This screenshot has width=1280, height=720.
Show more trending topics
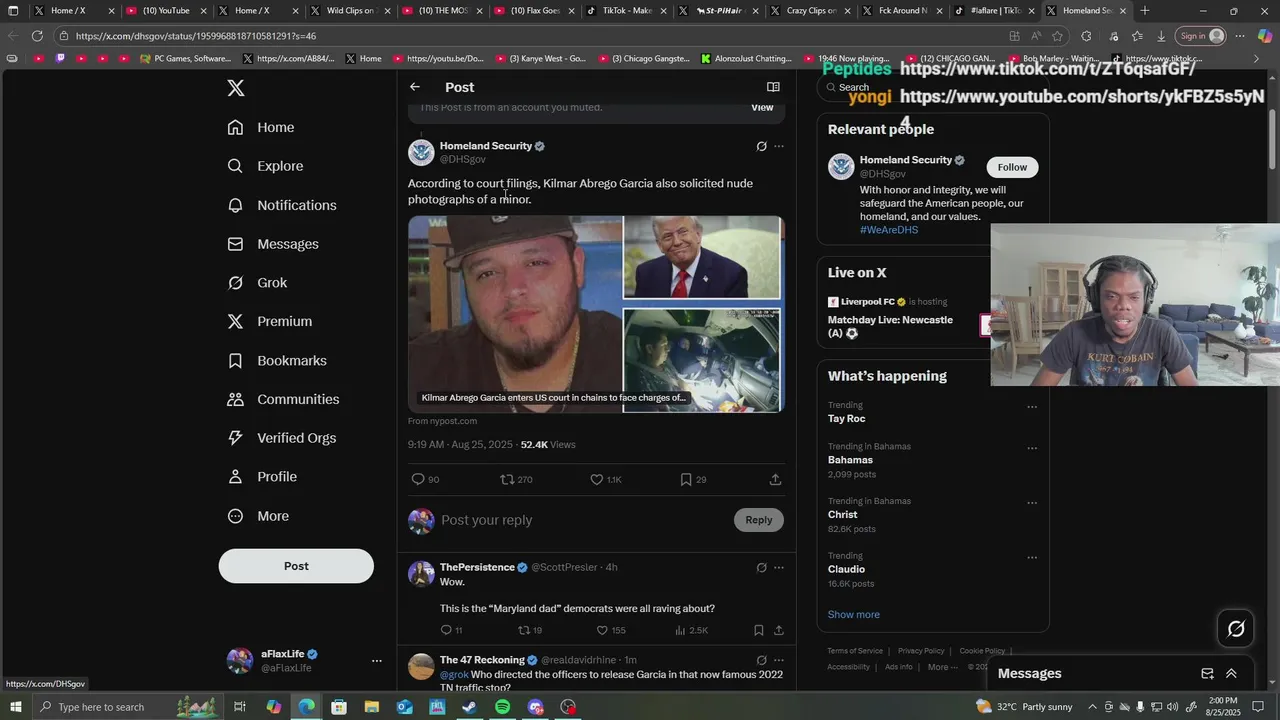point(854,614)
